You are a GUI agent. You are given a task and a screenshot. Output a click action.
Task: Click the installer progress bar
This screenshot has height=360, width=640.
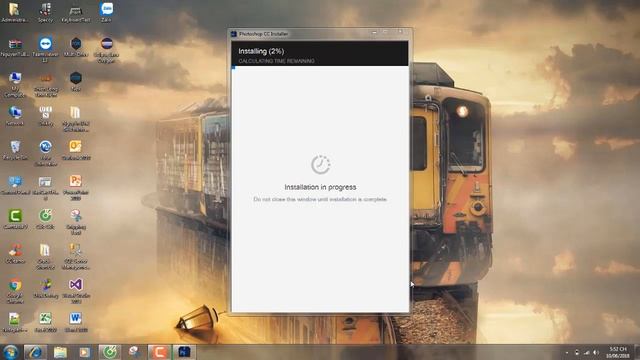320,67
